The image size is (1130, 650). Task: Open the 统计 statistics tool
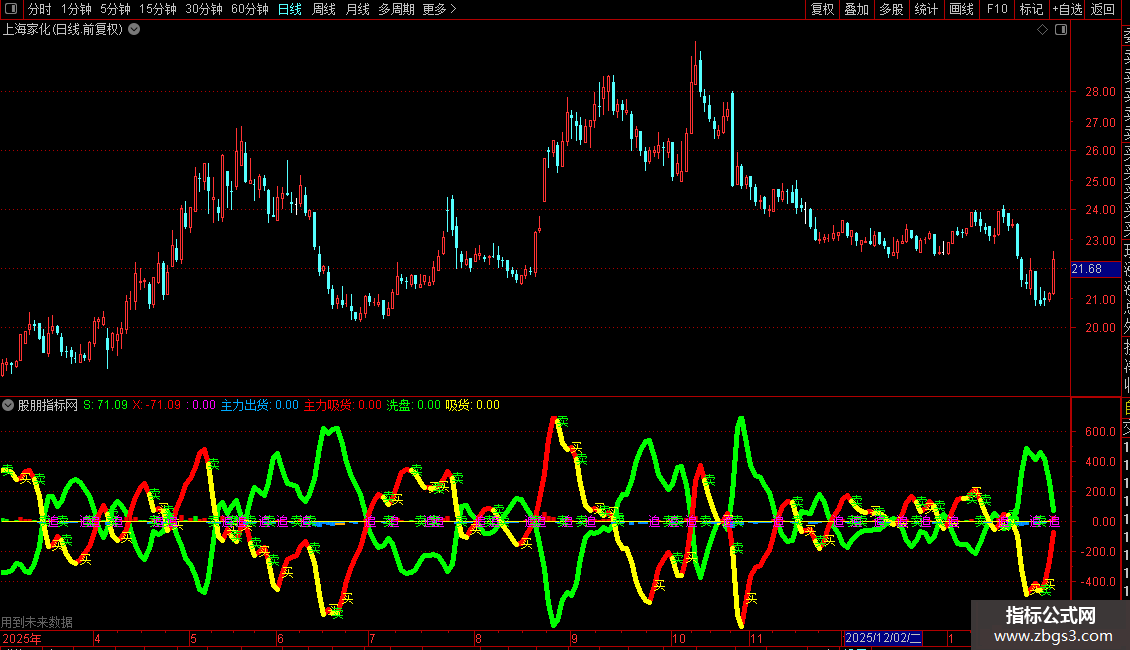coord(926,9)
